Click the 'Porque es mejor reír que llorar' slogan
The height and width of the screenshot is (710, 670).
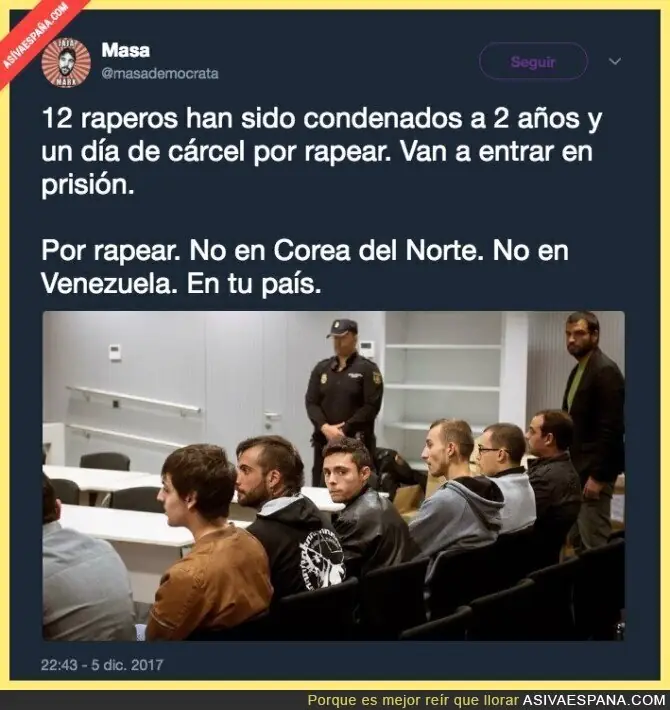click(413, 700)
